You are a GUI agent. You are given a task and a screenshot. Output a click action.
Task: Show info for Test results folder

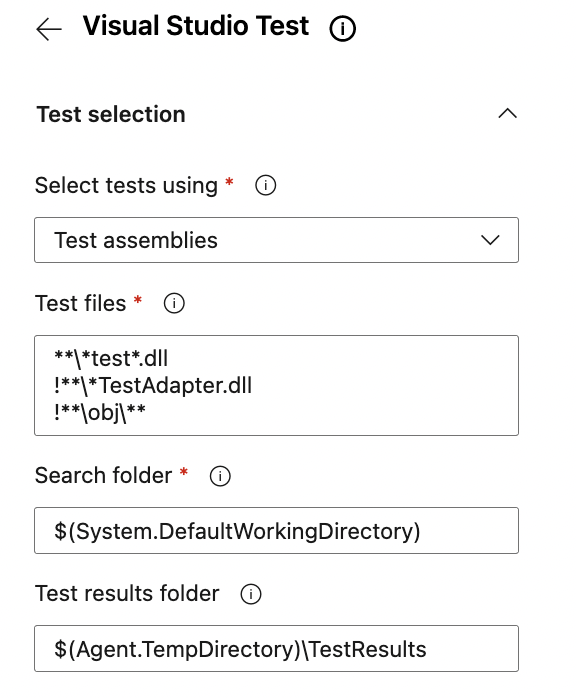251,594
